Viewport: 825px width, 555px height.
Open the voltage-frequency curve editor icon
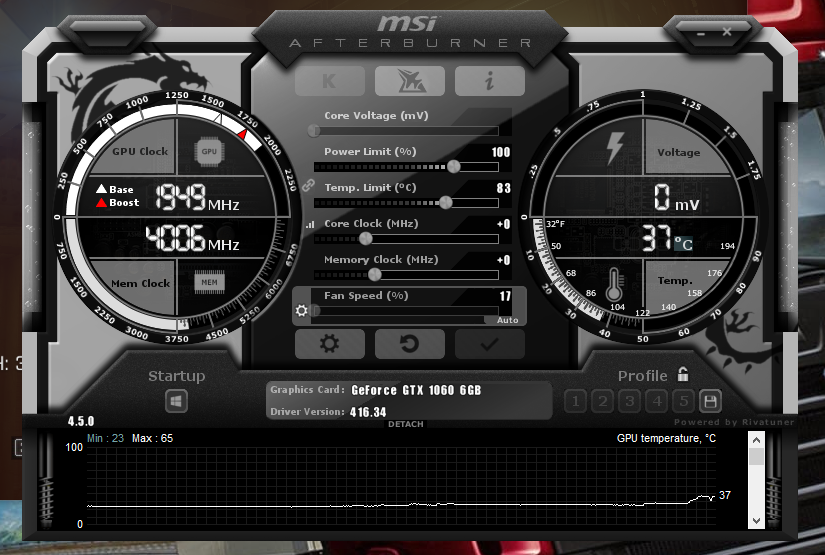tap(310, 225)
